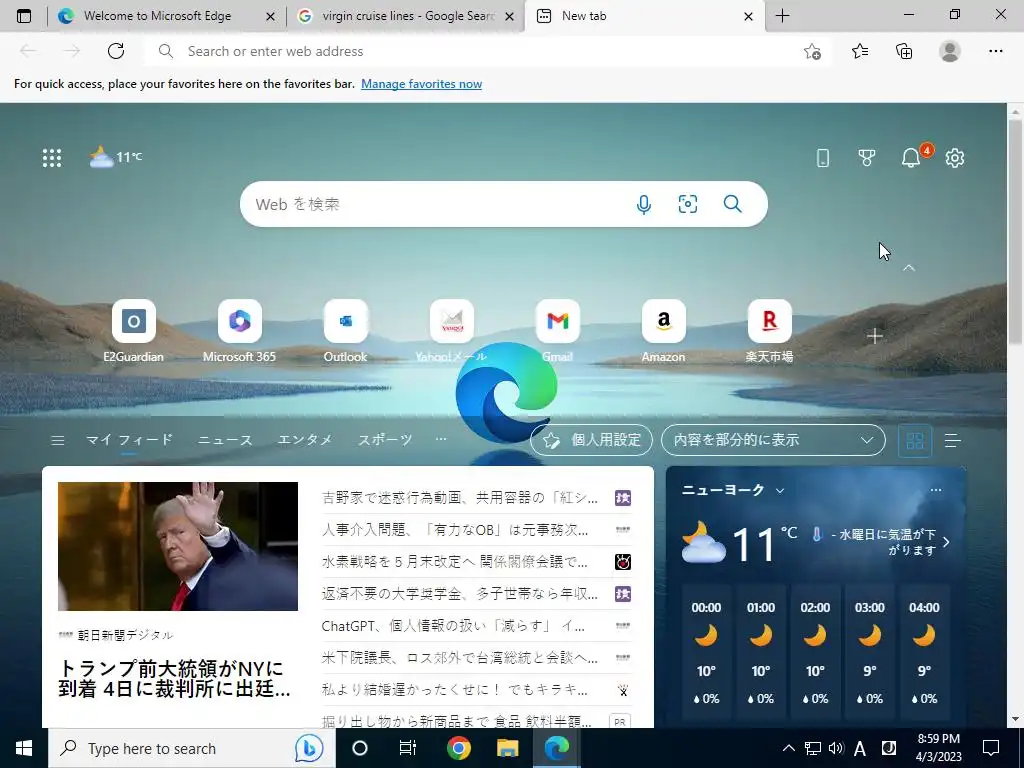Click the Trump news article thumbnail

[178, 547]
